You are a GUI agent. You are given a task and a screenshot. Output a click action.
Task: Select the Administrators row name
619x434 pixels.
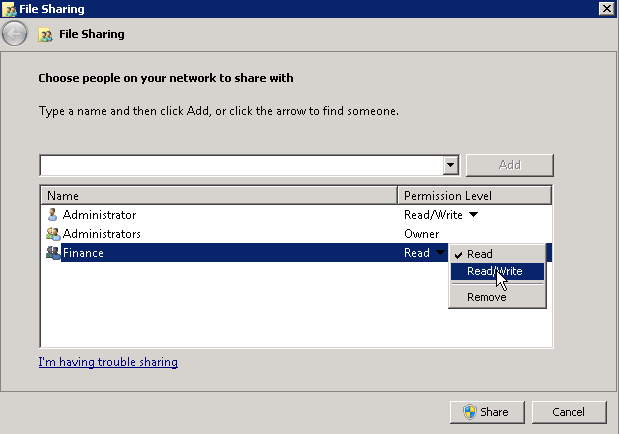(101, 234)
